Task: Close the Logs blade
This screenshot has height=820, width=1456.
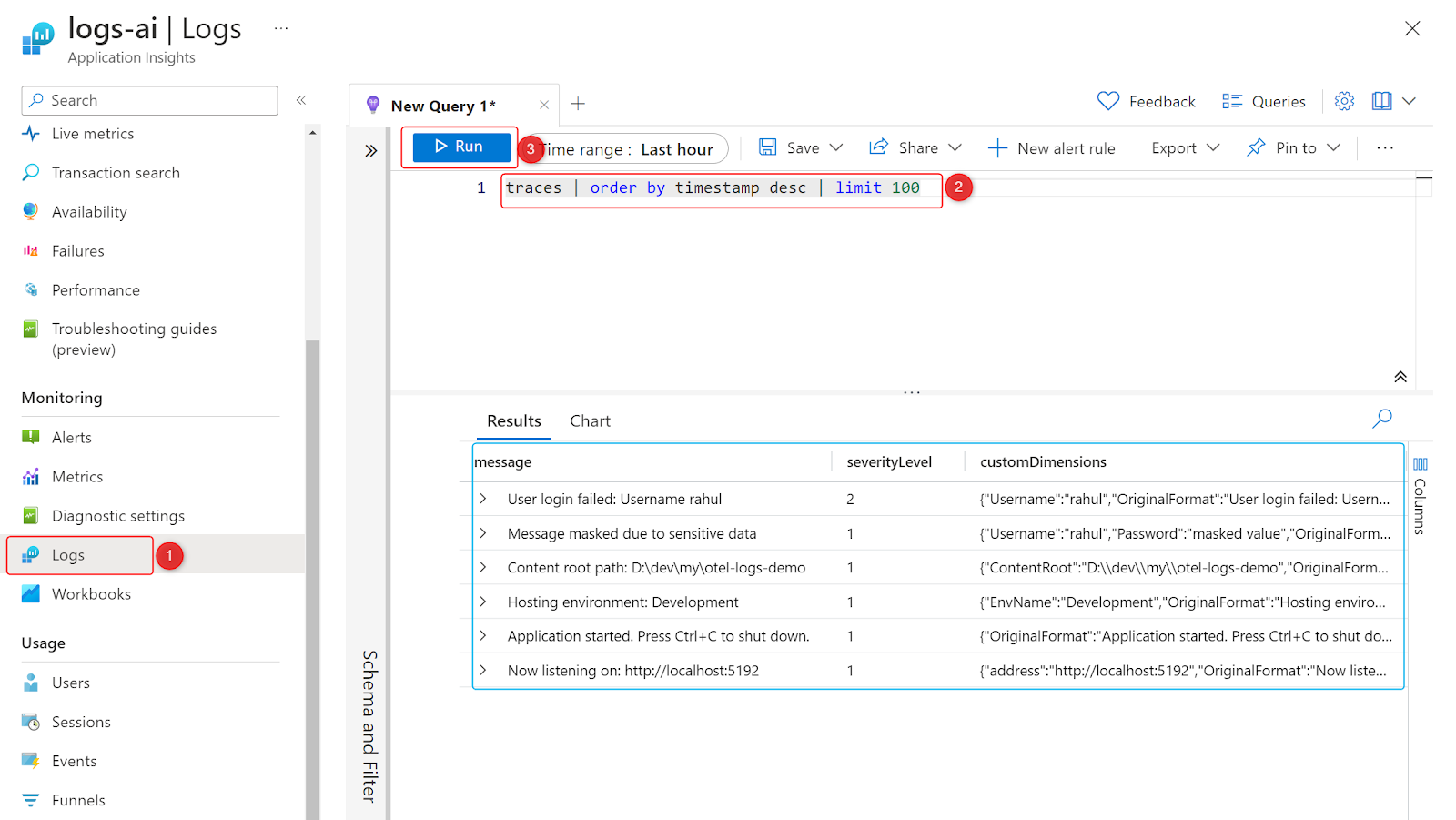Action: 1412,28
